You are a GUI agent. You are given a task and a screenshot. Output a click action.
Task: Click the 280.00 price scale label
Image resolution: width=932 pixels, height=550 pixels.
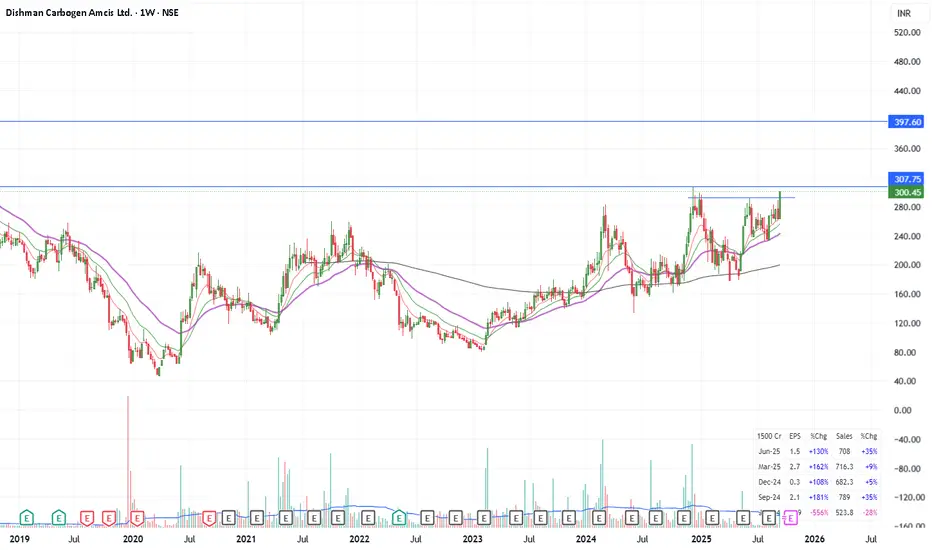tap(907, 207)
